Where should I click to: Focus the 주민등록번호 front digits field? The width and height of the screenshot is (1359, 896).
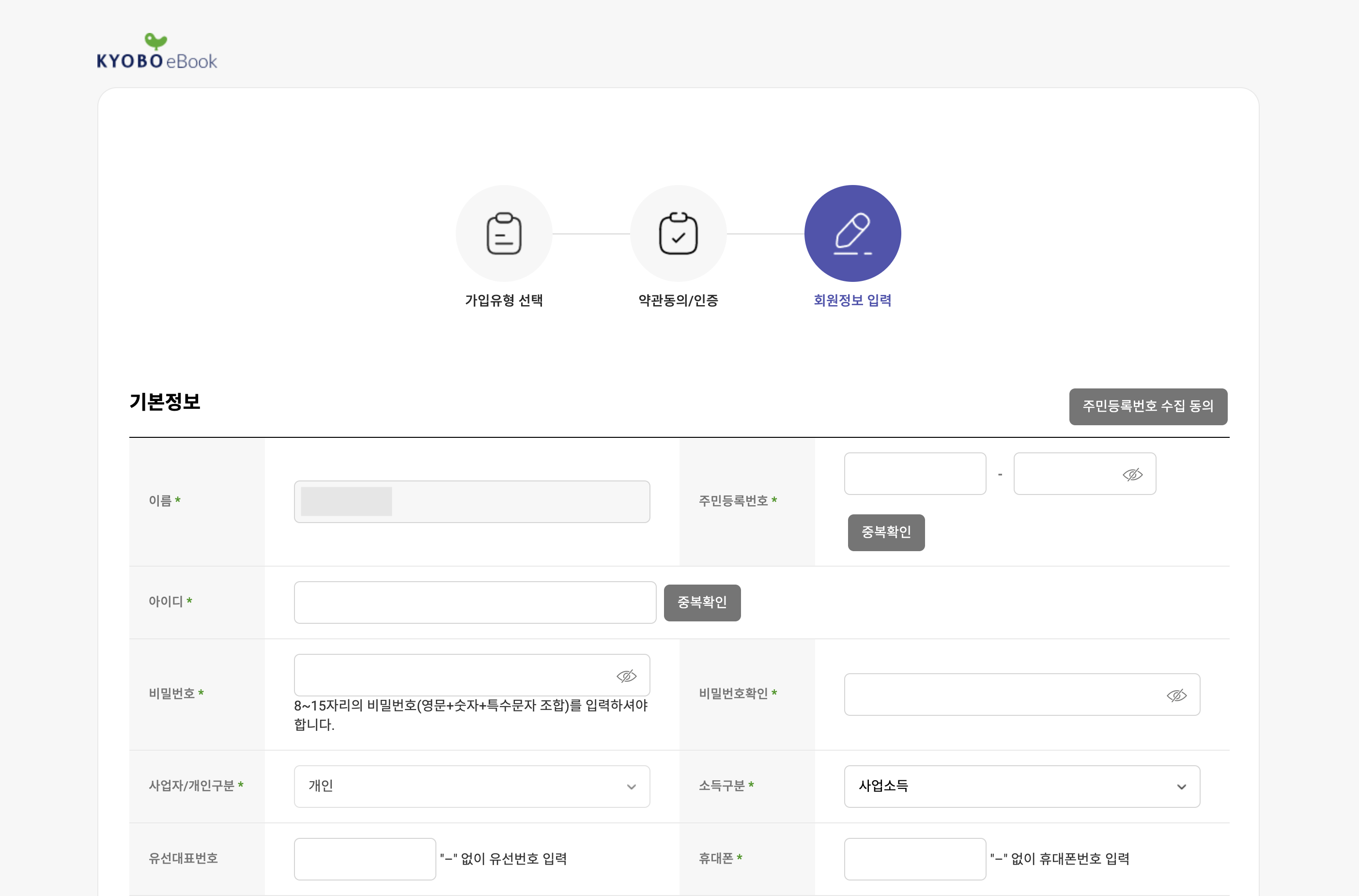tap(915, 474)
